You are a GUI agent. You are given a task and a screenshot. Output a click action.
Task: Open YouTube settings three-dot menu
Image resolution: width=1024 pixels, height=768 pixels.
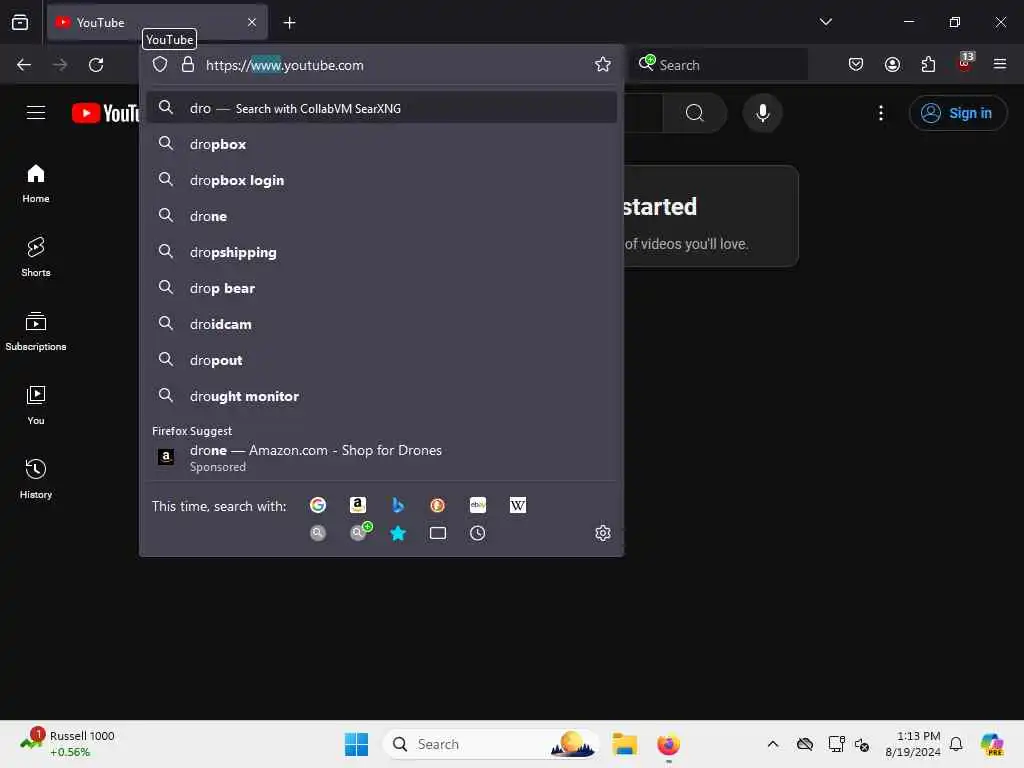click(x=881, y=113)
